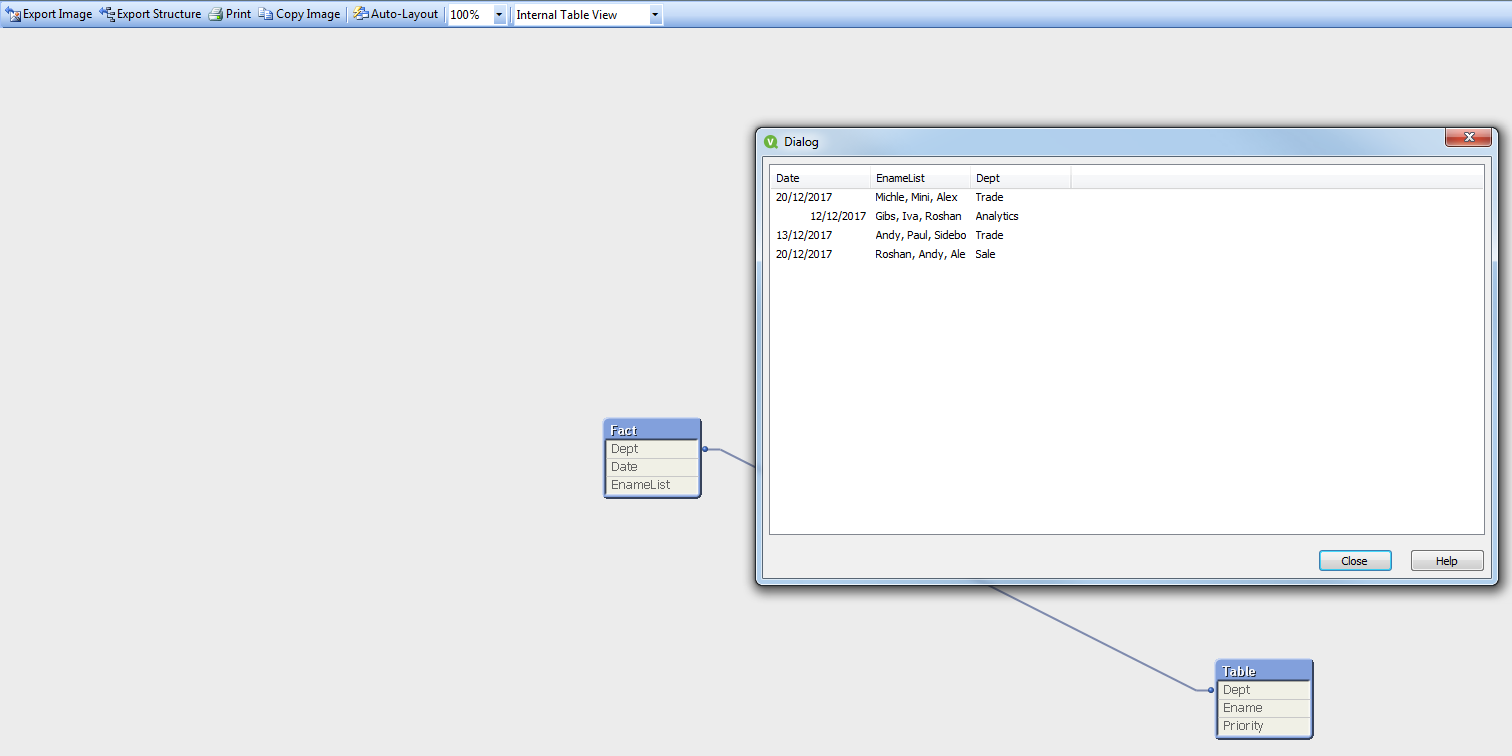Click the Copy Image toolbar icon
Screen dimensions: 1512x756
[266, 15]
